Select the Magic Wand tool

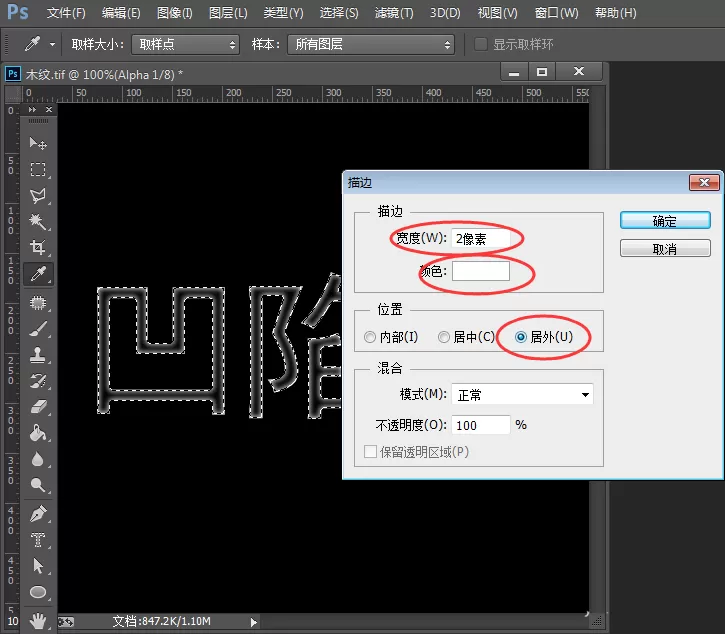[x=38, y=222]
